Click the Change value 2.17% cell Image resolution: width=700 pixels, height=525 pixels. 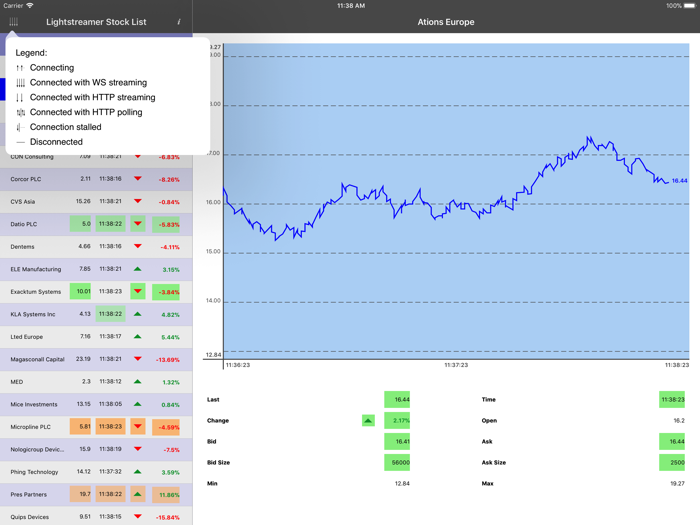pos(397,421)
